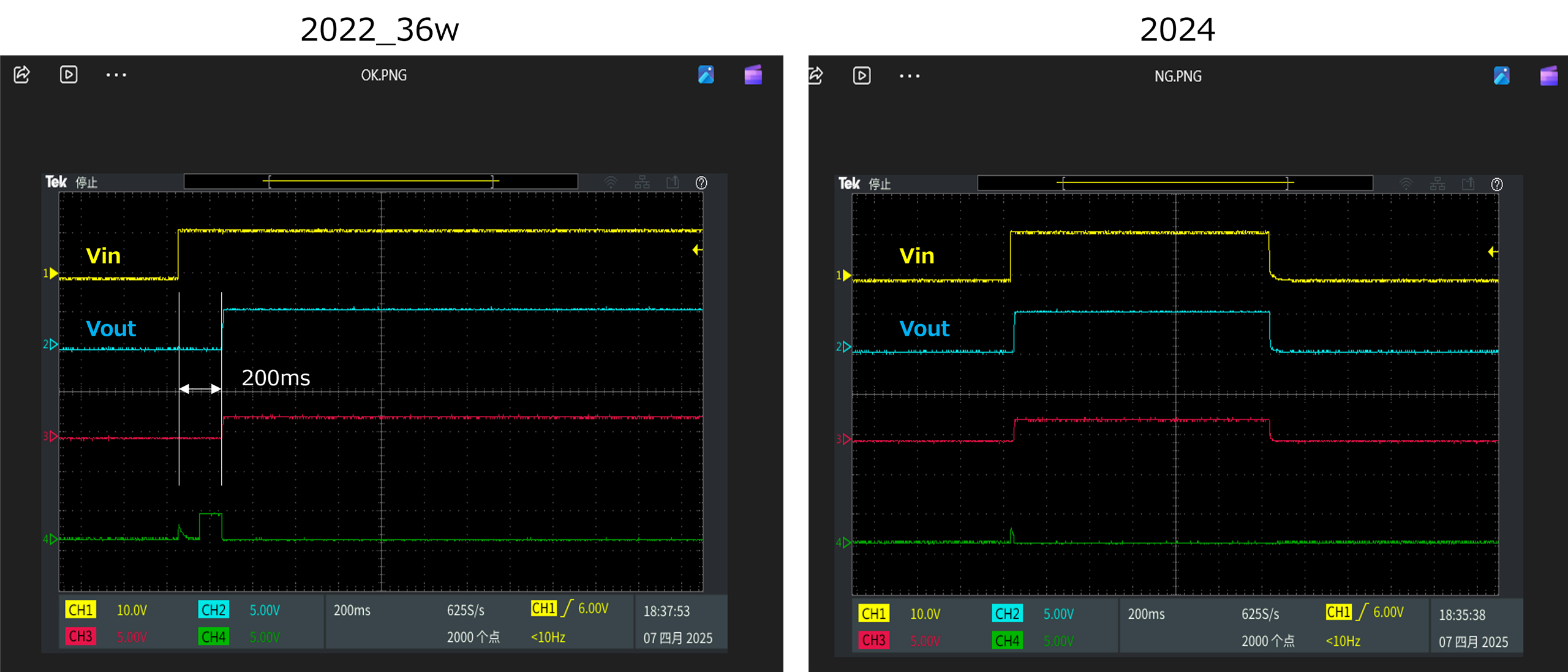Click the blue edit image icon for OK.PNG
The width and height of the screenshot is (1568, 672).
(706, 75)
